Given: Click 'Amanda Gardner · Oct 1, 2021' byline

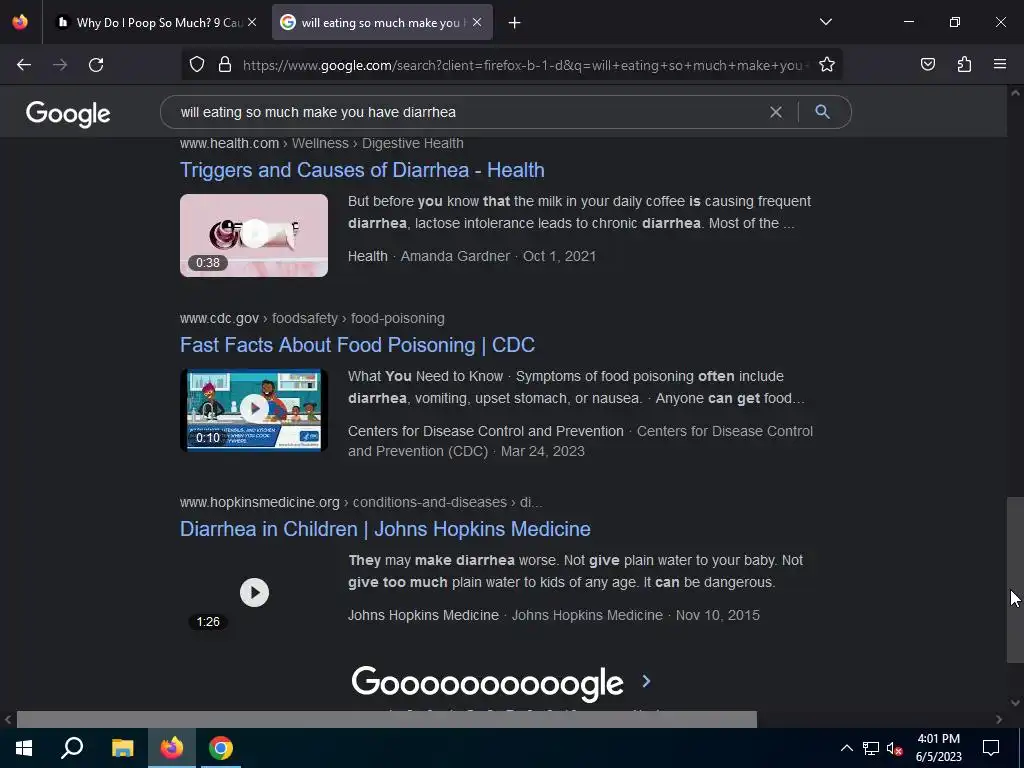Looking at the screenshot, I should 498,257.
